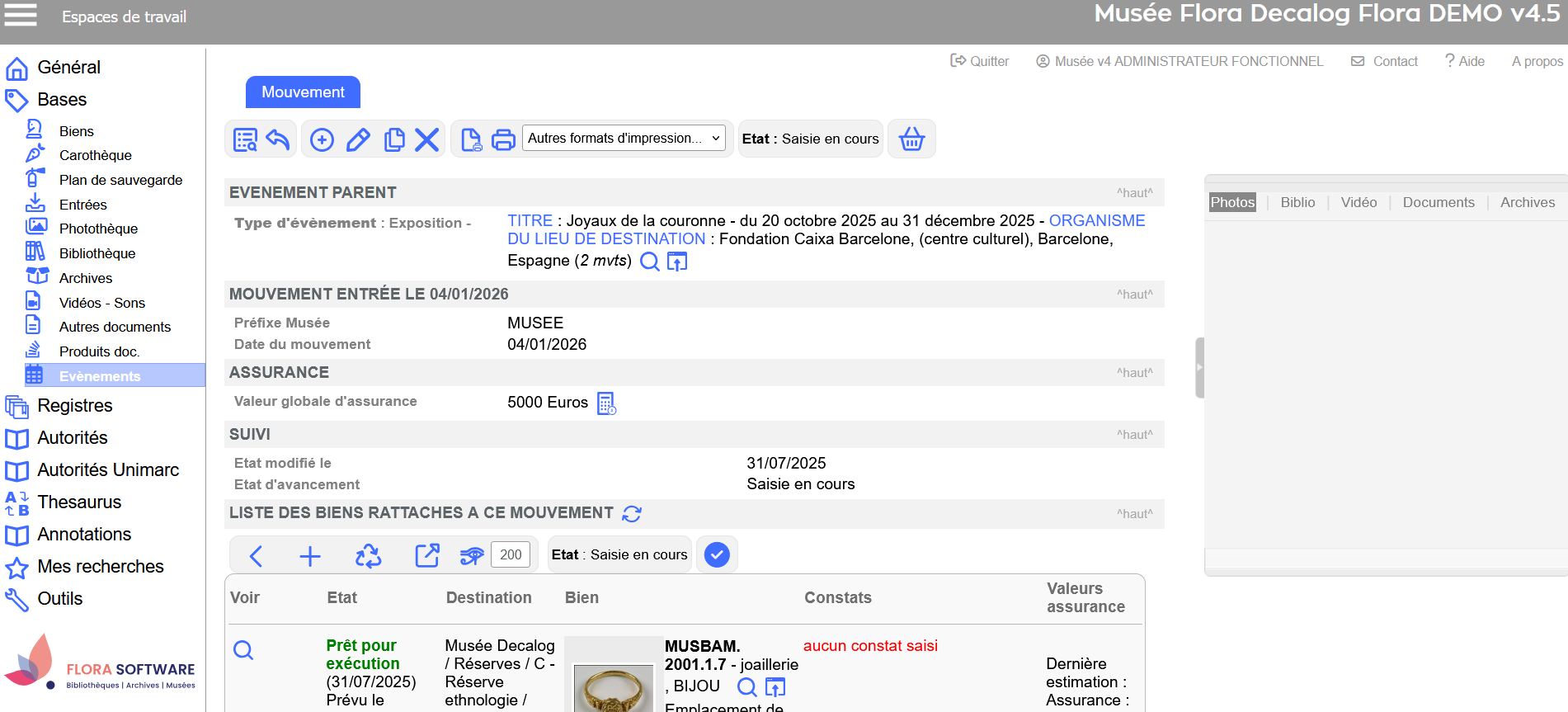1568x712 pixels.
Task: Open Phototheque in the sidebar
Action: [98, 229]
